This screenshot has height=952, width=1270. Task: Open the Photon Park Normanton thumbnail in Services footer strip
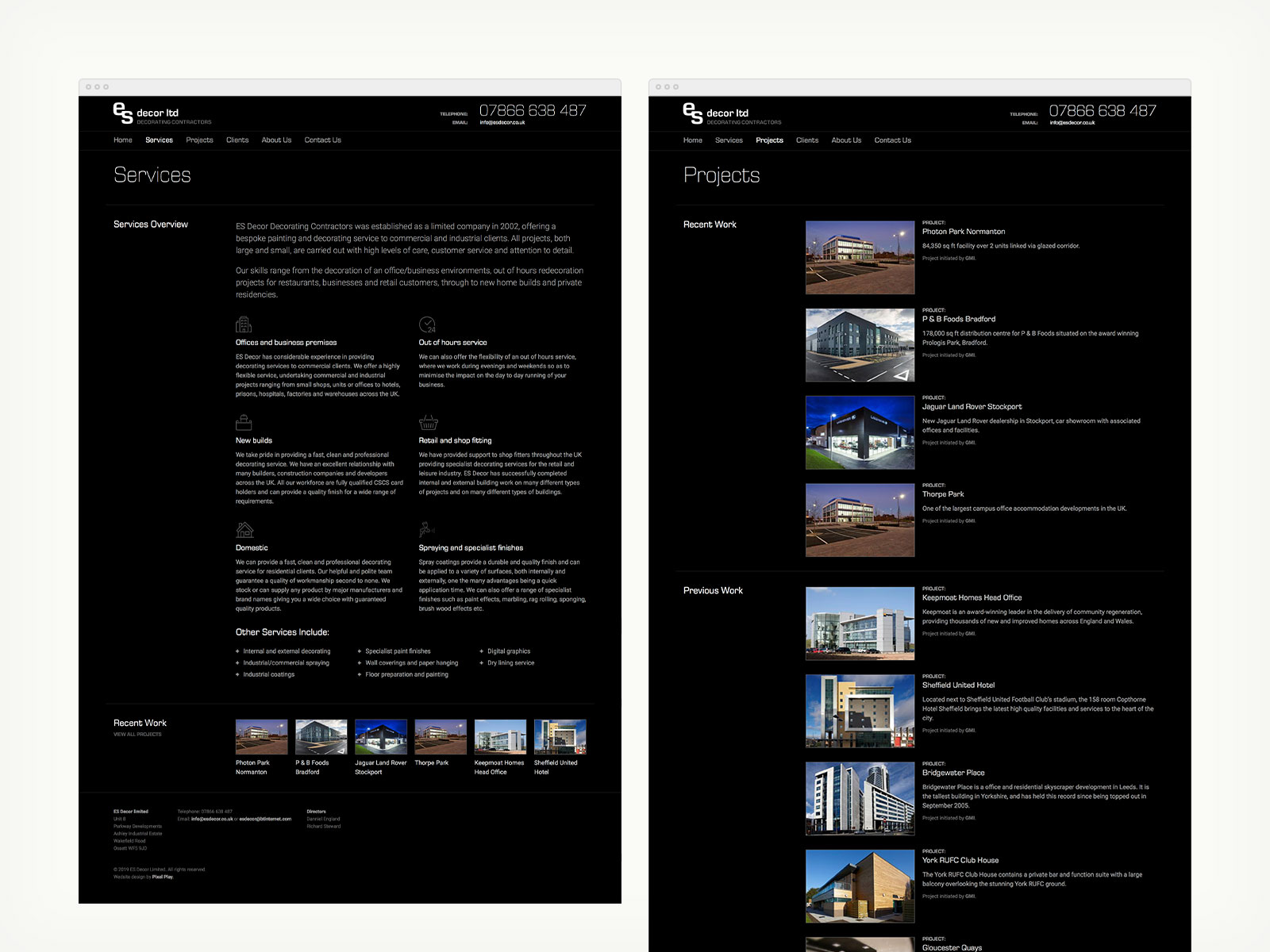click(x=262, y=737)
